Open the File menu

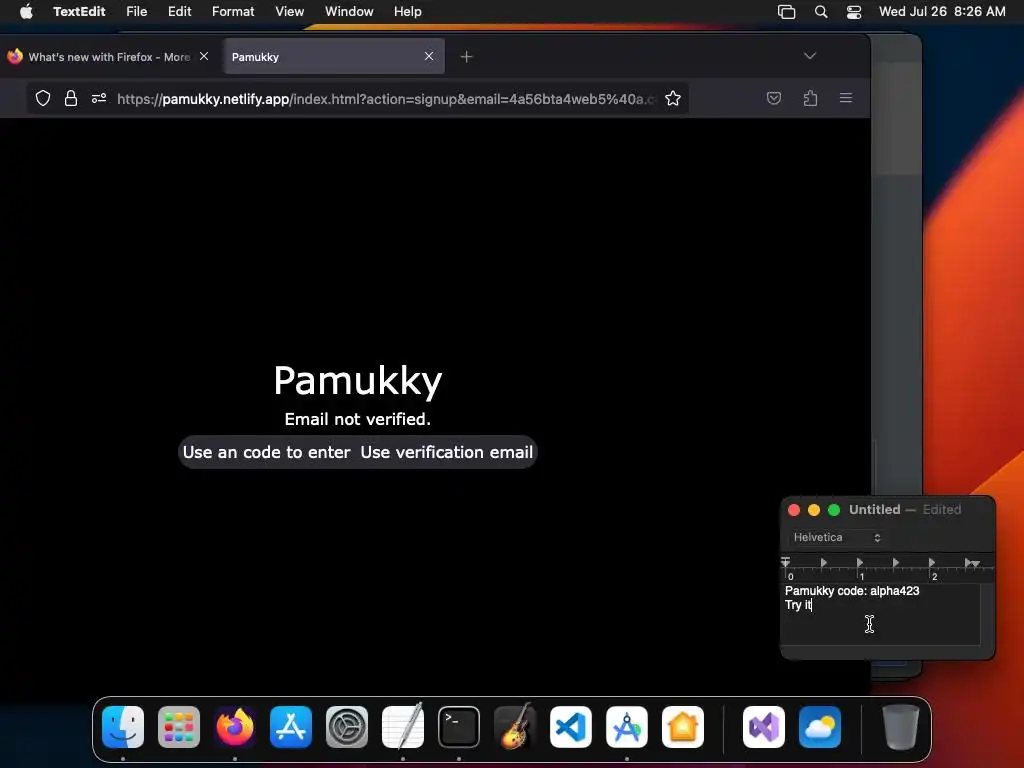(136, 12)
